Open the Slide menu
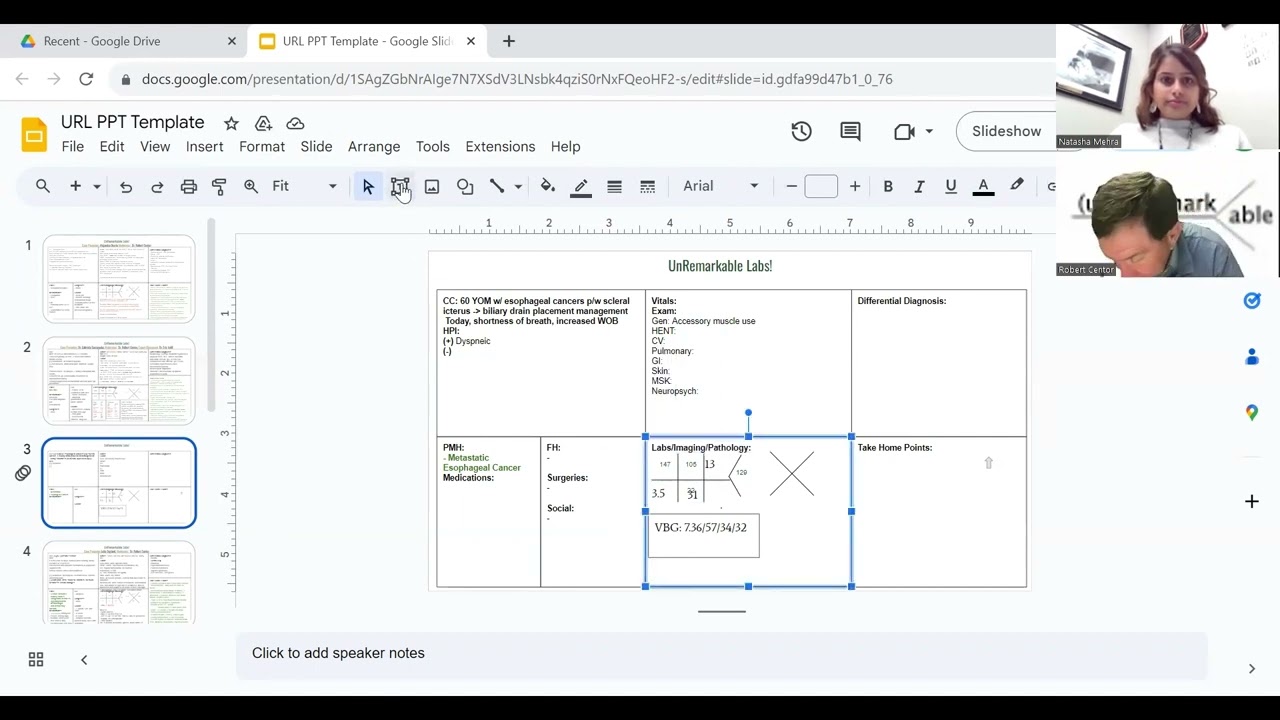 click(x=316, y=146)
